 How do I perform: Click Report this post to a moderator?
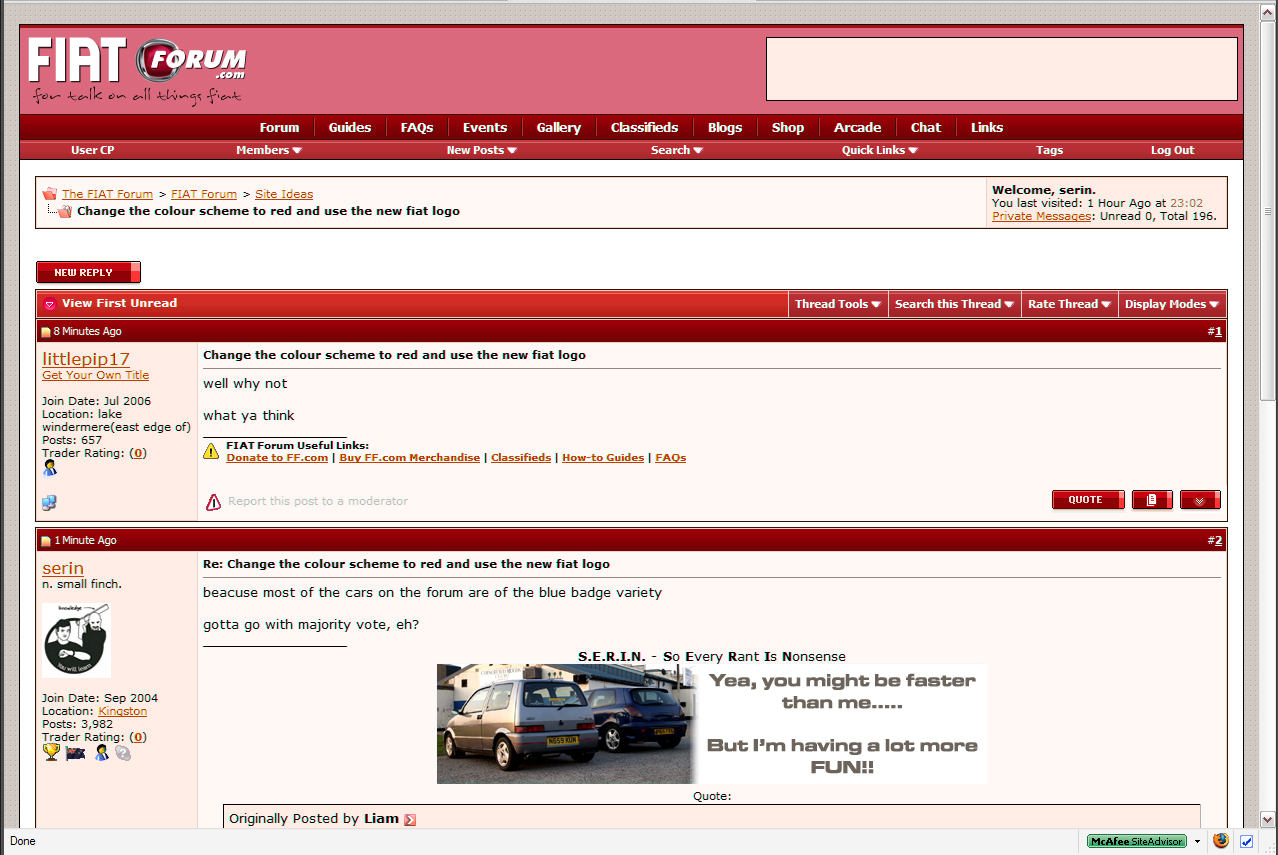tap(318, 501)
